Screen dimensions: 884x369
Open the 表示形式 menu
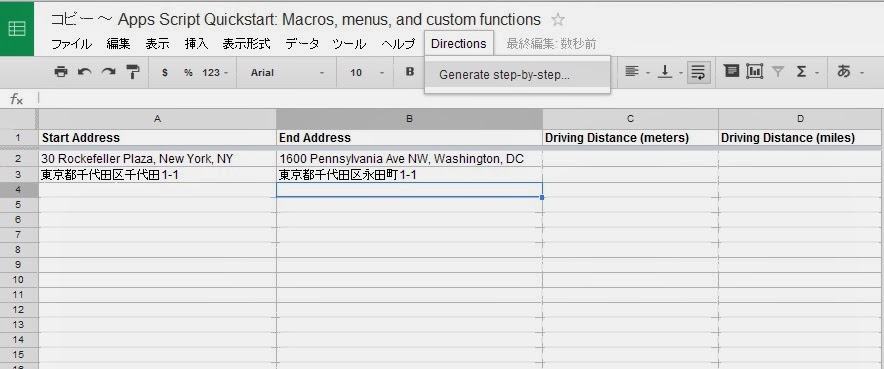pyautogui.click(x=246, y=44)
